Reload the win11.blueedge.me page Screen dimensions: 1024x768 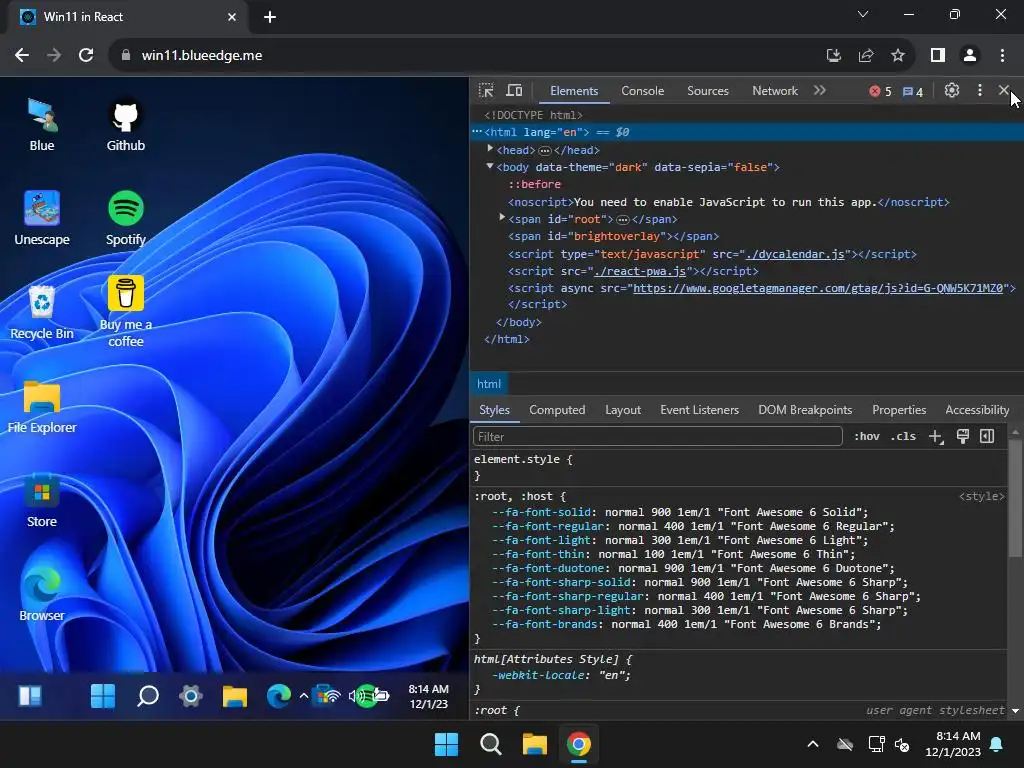tap(86, 56)
